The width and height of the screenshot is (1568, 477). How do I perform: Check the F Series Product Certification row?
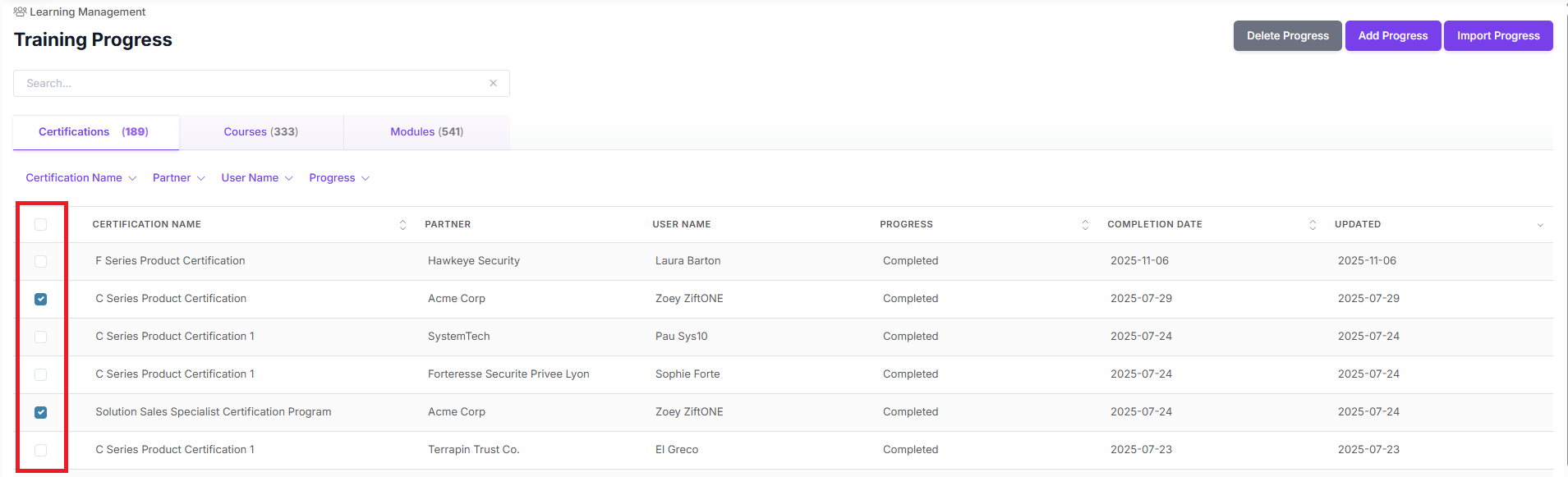coord(41,261)
